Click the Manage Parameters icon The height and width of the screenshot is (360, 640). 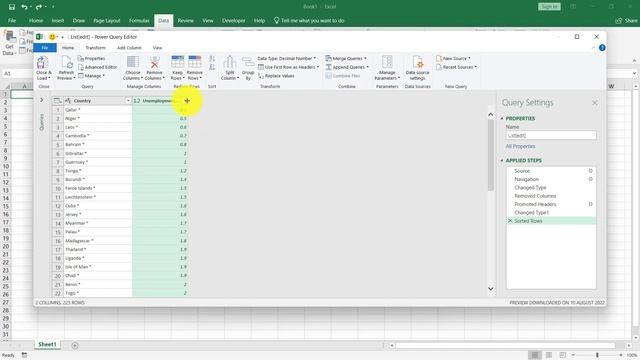tap(387, 63)
